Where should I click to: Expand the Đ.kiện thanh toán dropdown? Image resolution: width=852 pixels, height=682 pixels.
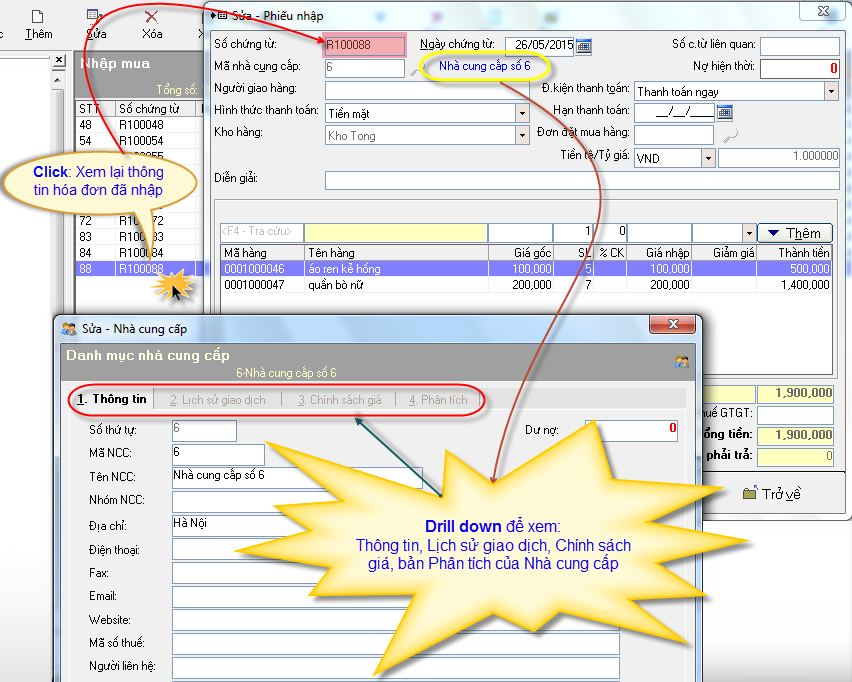pos(831,91)
